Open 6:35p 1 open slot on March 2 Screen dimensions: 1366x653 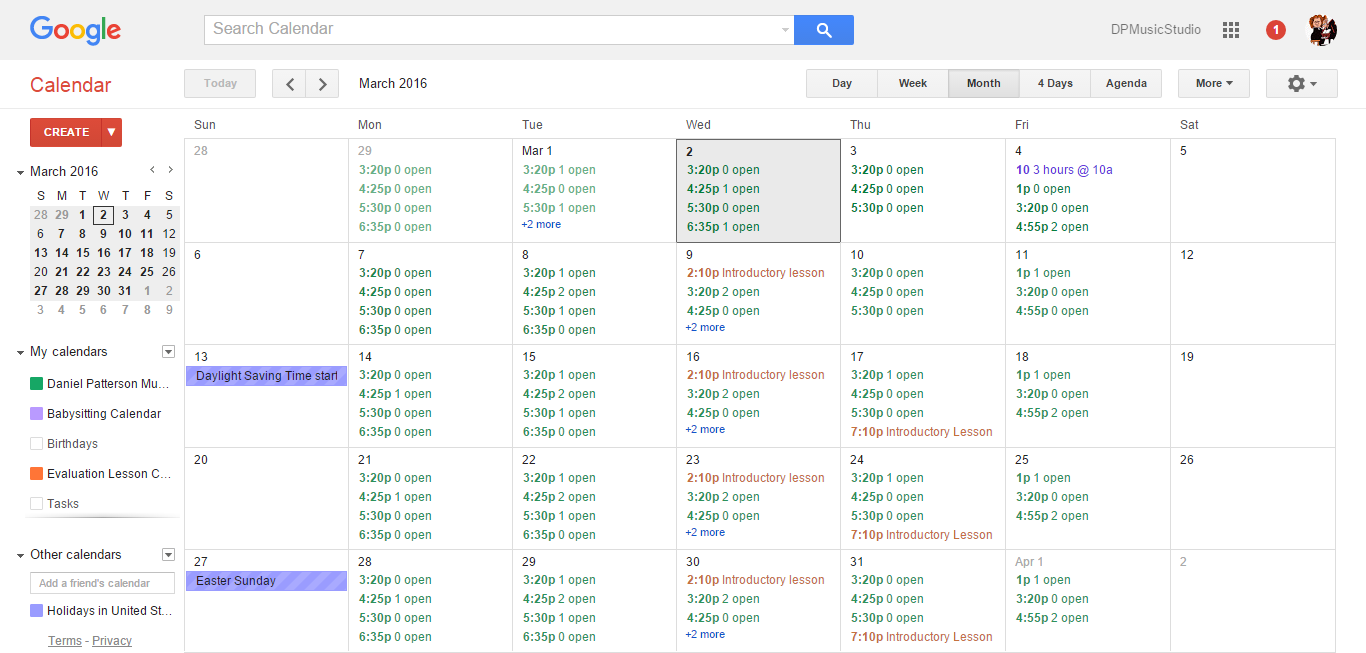[x=723, y=227]
